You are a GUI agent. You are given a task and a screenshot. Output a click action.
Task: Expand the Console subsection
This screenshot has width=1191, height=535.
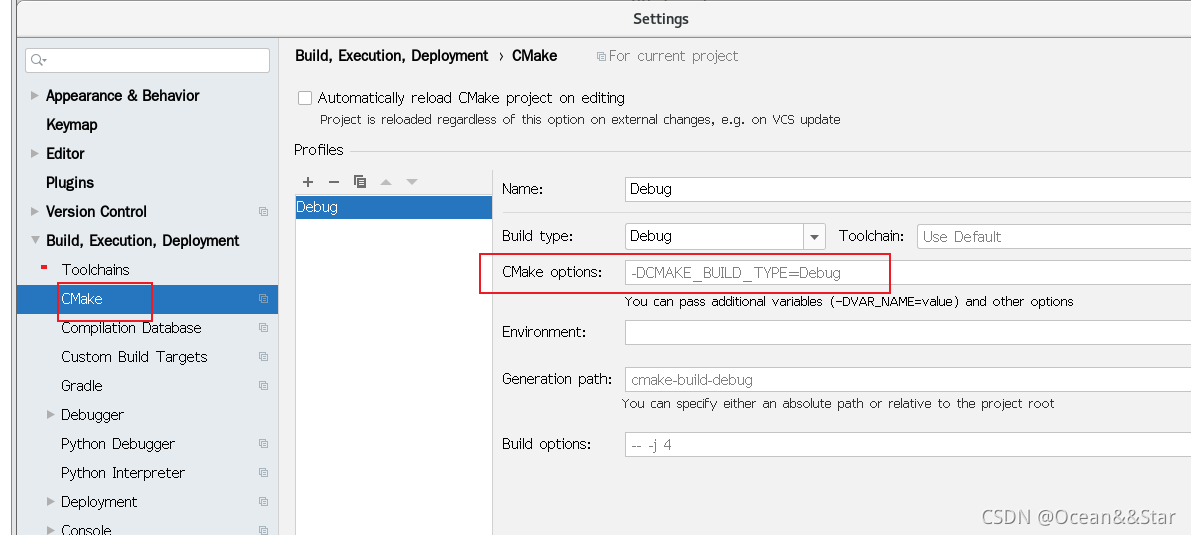click(51, 530)
